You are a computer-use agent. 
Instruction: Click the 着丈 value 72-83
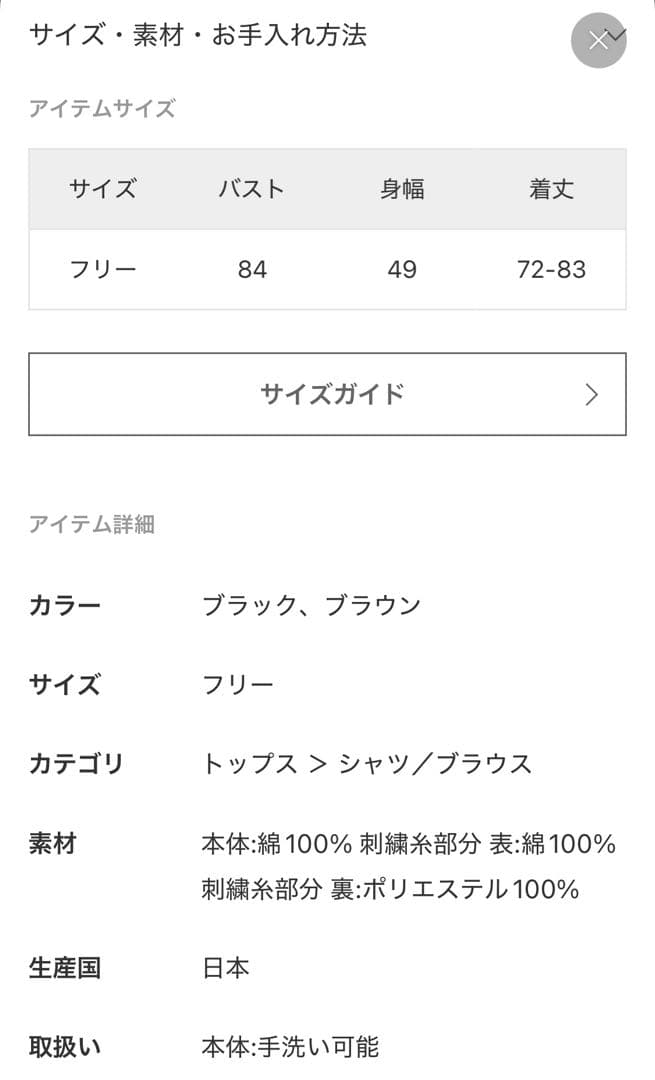click(549, 269)
